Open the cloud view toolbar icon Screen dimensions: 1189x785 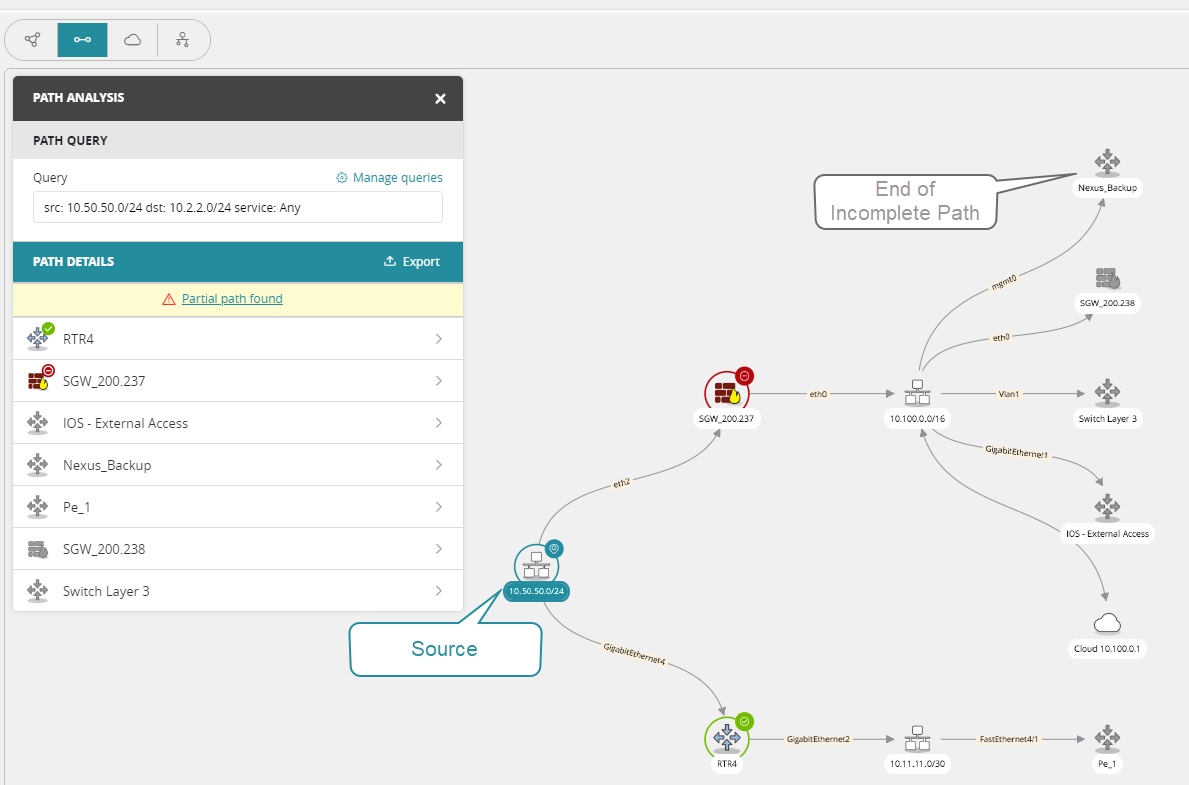point(132,40)
